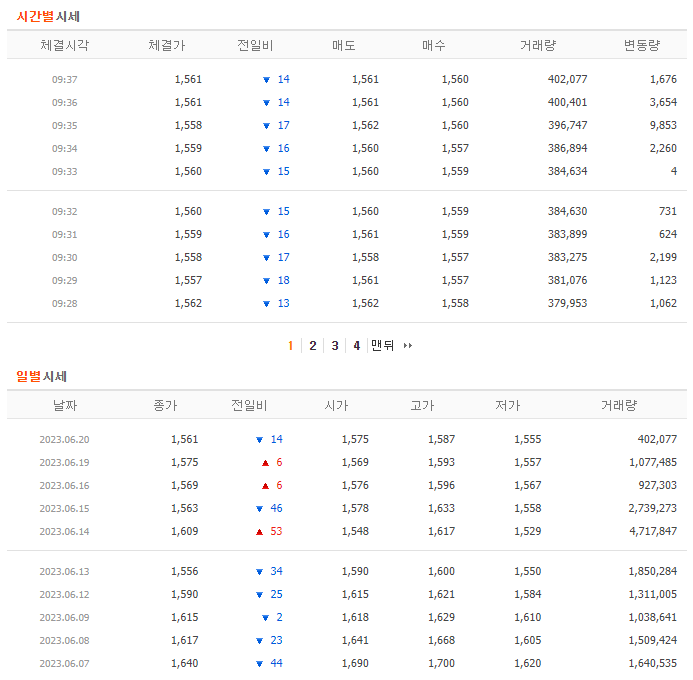This screenshot has width=693, height=680.
Task: Click the 일별시세 section title
Action: point(42,376)
